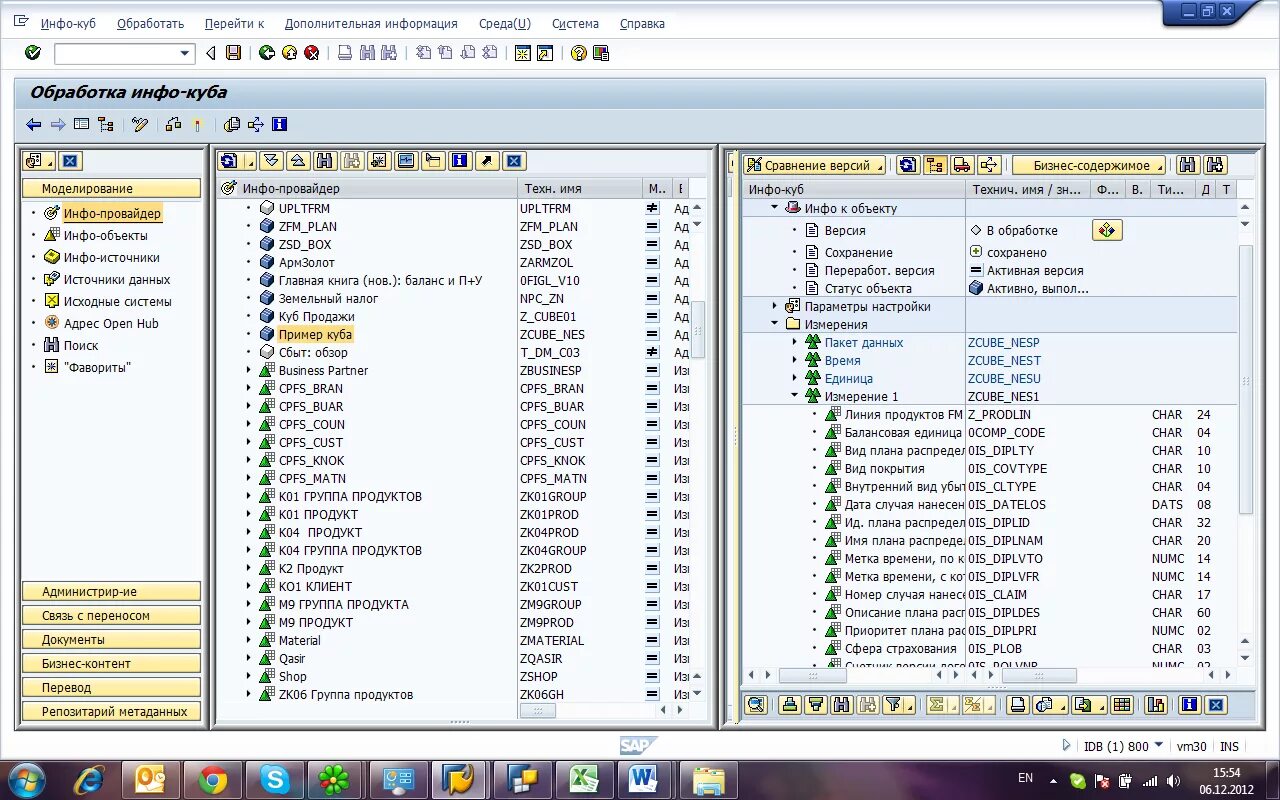Open the Filter dropdown arrow in bottom toolbar
1280x800 pixels.
(910, 706)
